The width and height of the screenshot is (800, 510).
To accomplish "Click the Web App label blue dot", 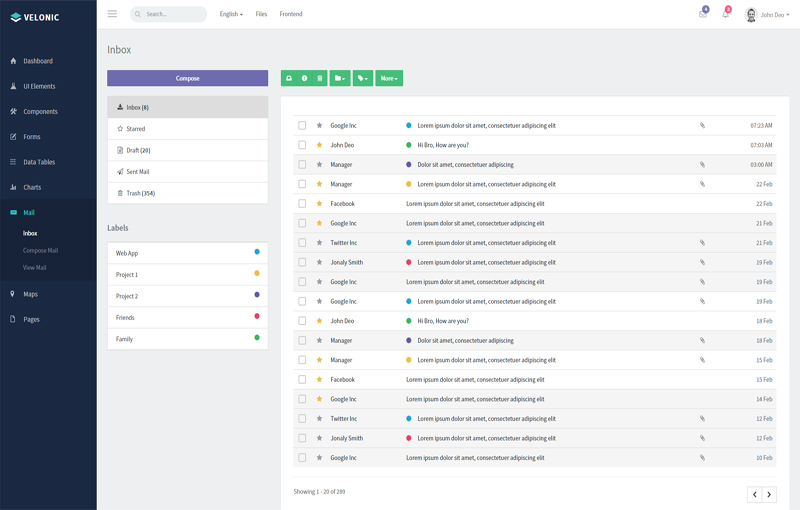I will 257,252.
